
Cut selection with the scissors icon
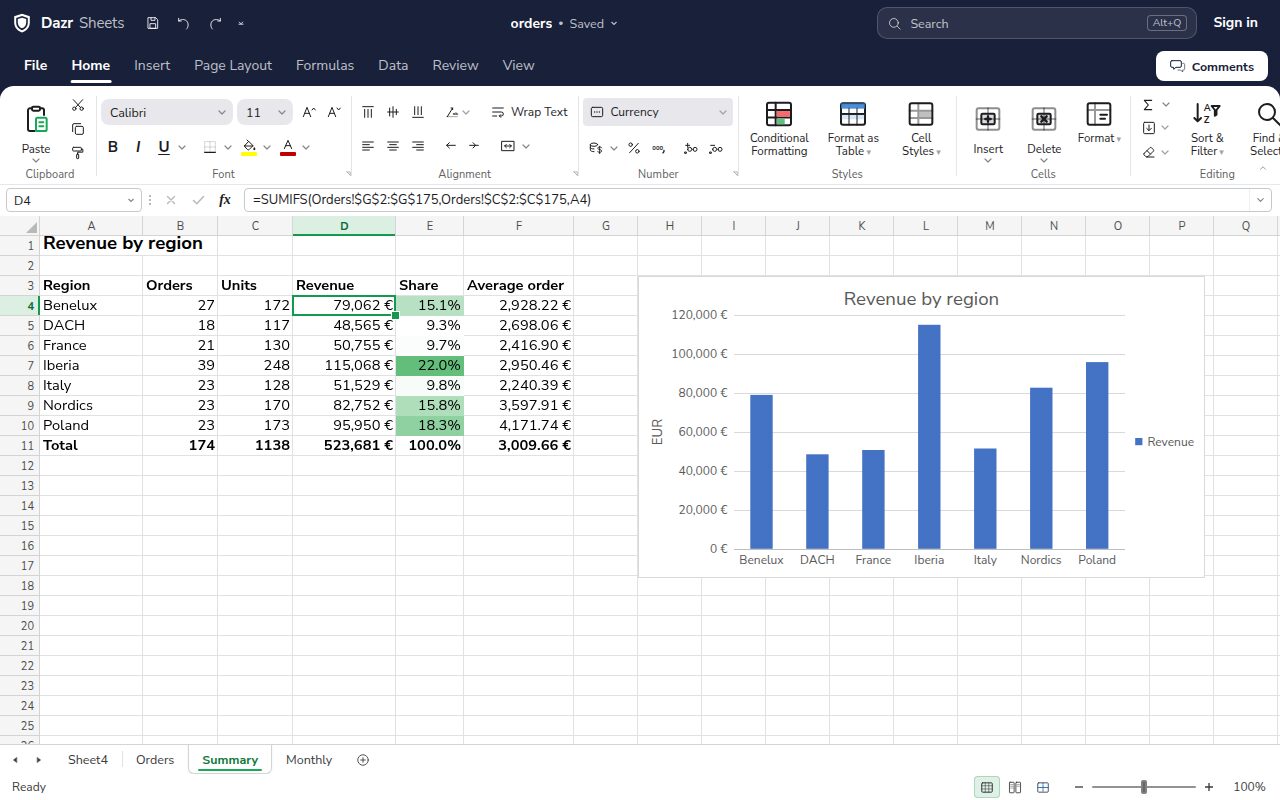coord(78,105)
